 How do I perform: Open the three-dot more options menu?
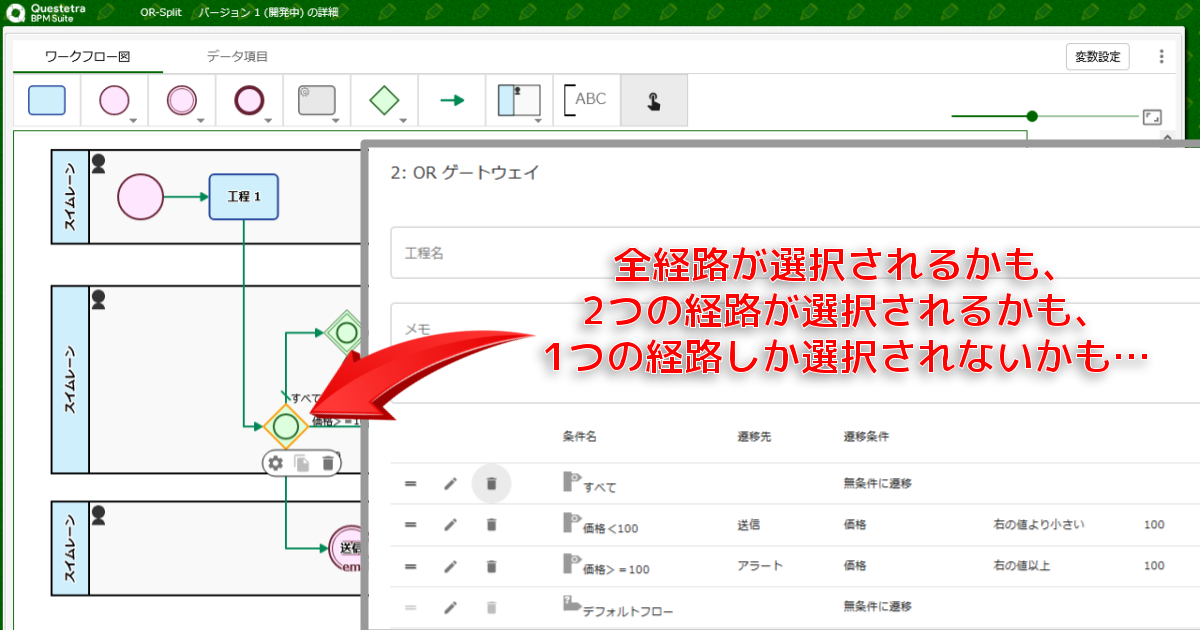point(1161,57)
